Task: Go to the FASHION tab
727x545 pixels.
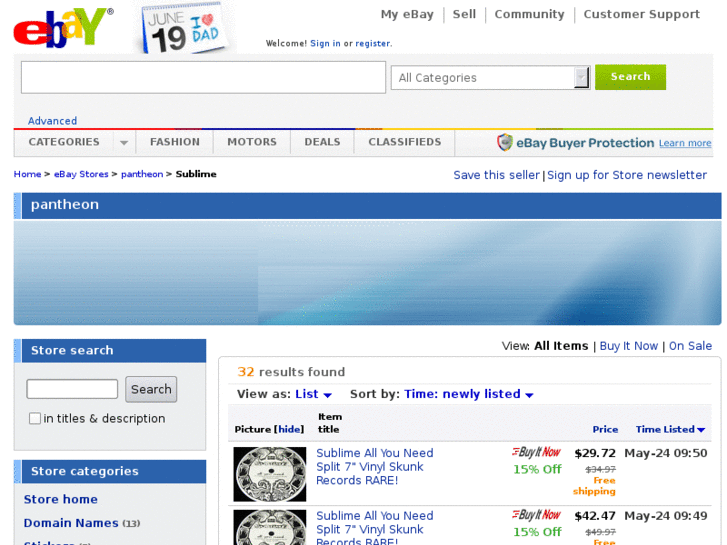Action: 175,142
